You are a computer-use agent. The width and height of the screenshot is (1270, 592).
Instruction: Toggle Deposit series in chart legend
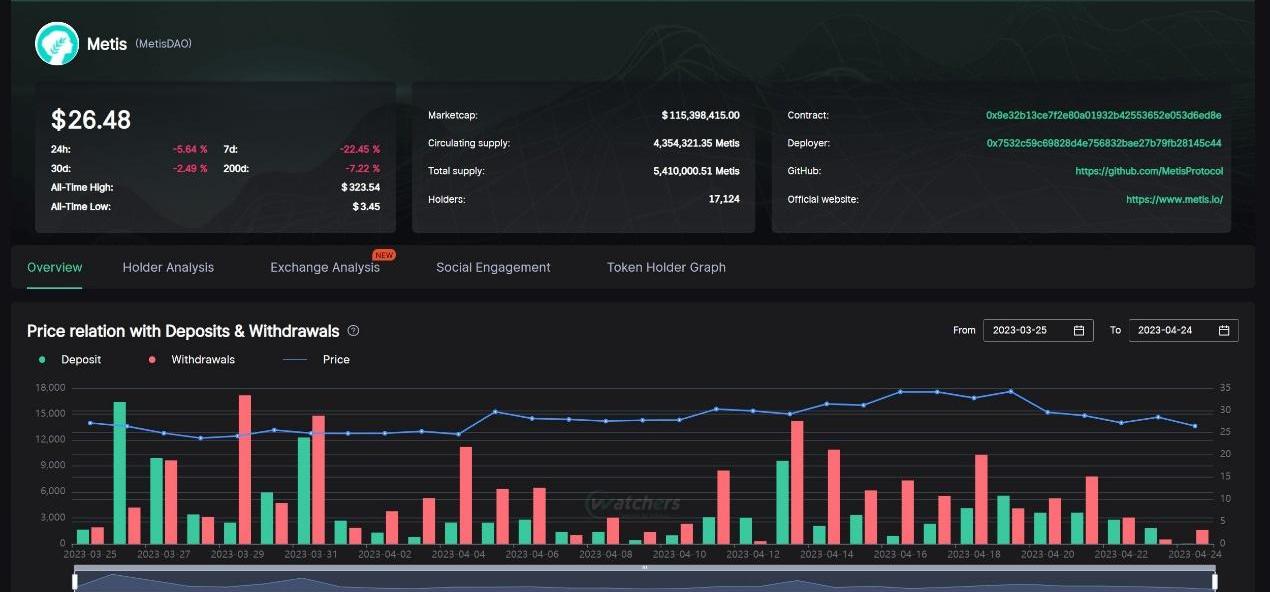pos(71,359)
